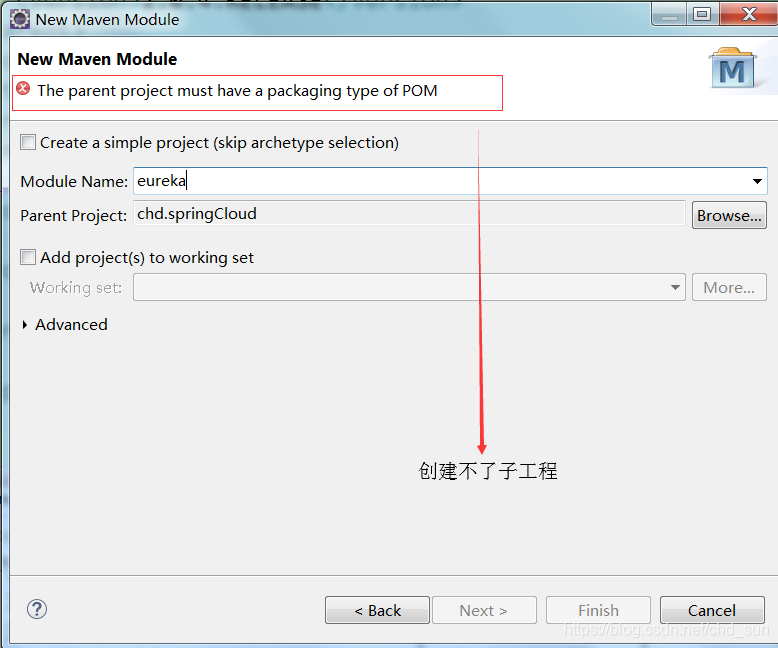Click the More... working set button
Image resolution: width=778 pixels, height=648 pixels.
click(729, 287)
